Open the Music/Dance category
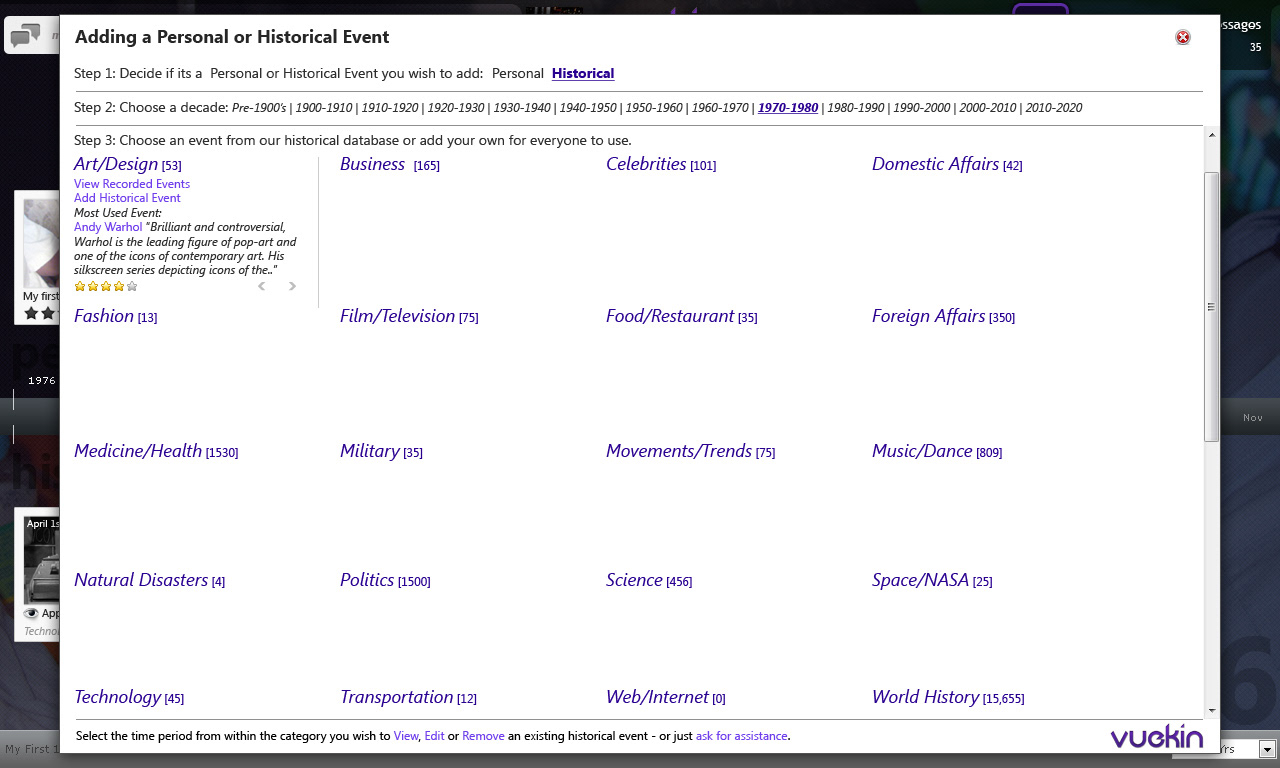The image size is (1280, 768). [922, 451]
